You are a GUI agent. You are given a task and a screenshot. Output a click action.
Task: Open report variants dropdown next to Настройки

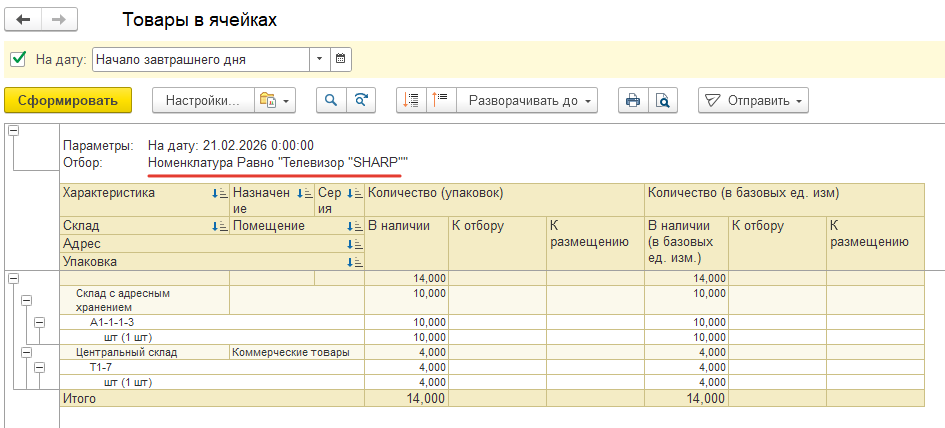tap(274, 100)
